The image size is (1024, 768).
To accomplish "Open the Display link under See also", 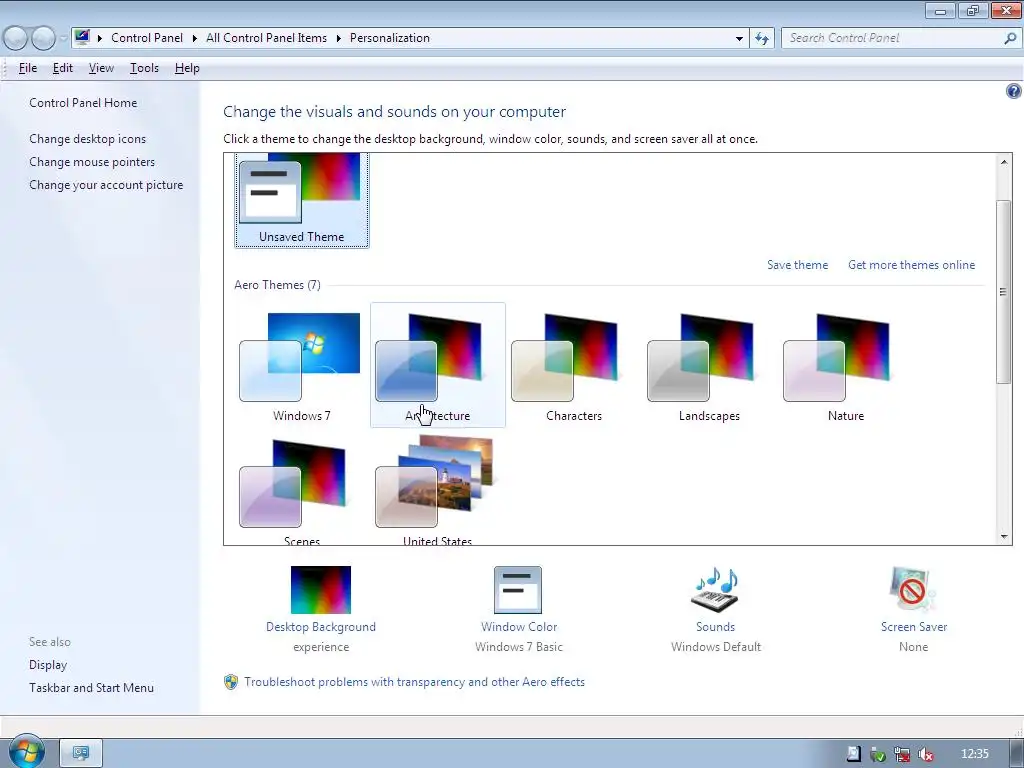I will 48,665.
